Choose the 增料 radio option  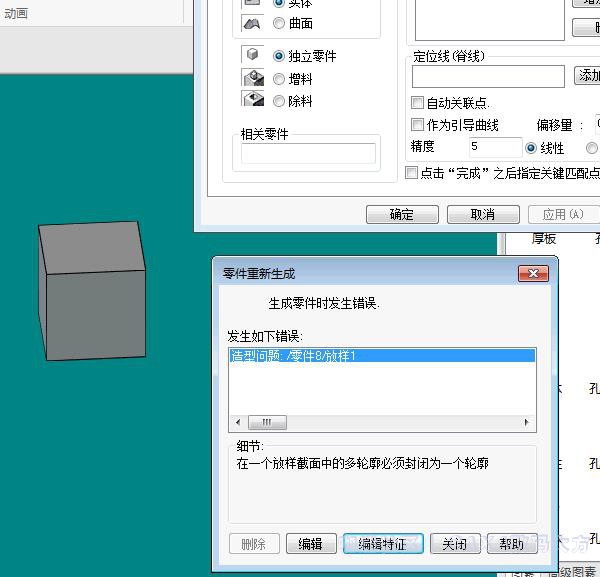pyautogui.click(x=279, y=79)
